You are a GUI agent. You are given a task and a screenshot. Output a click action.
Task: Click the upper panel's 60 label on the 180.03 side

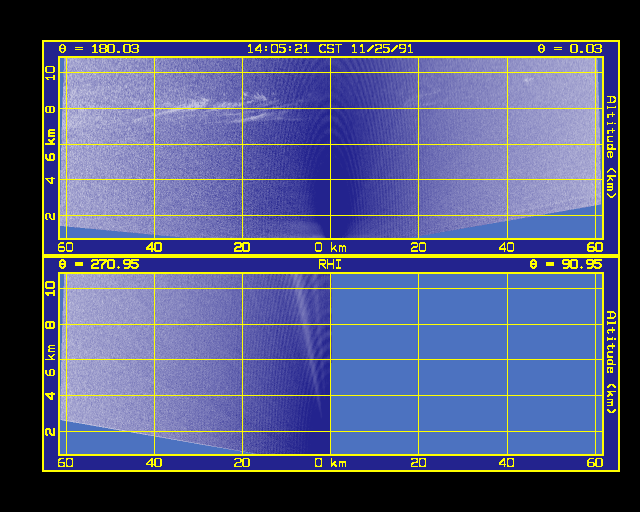click(65, 247)
